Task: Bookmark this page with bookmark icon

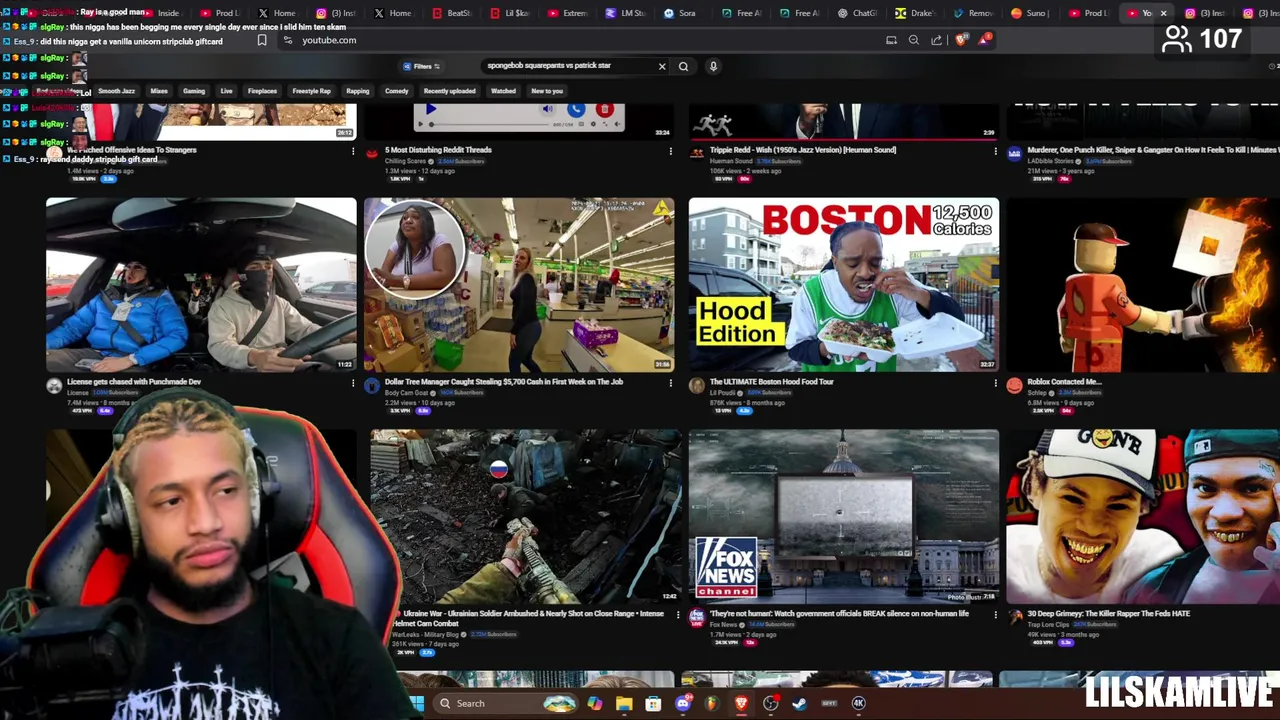Action: pos(262,40)
